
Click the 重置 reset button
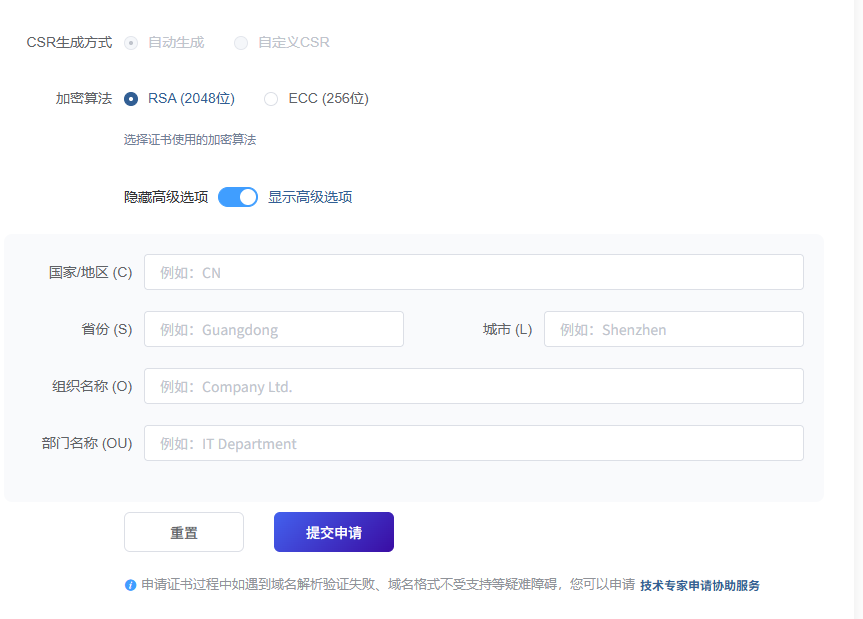click(184, 532)
